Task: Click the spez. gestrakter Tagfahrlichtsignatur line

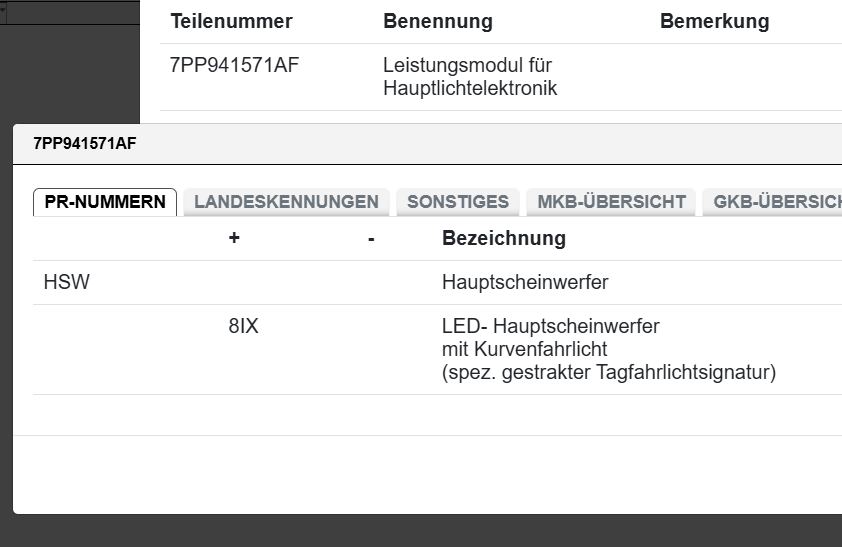Action: coord(608,373)
